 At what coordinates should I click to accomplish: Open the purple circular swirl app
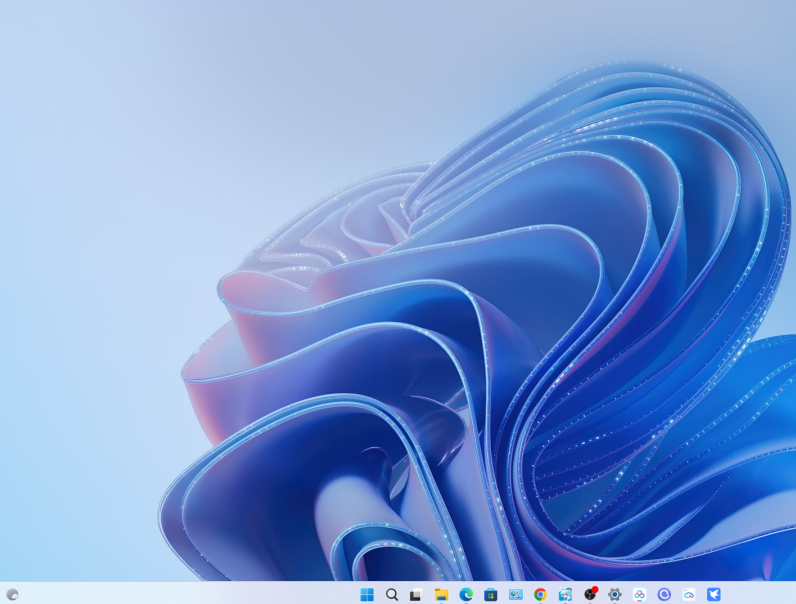tap(665, 594)
